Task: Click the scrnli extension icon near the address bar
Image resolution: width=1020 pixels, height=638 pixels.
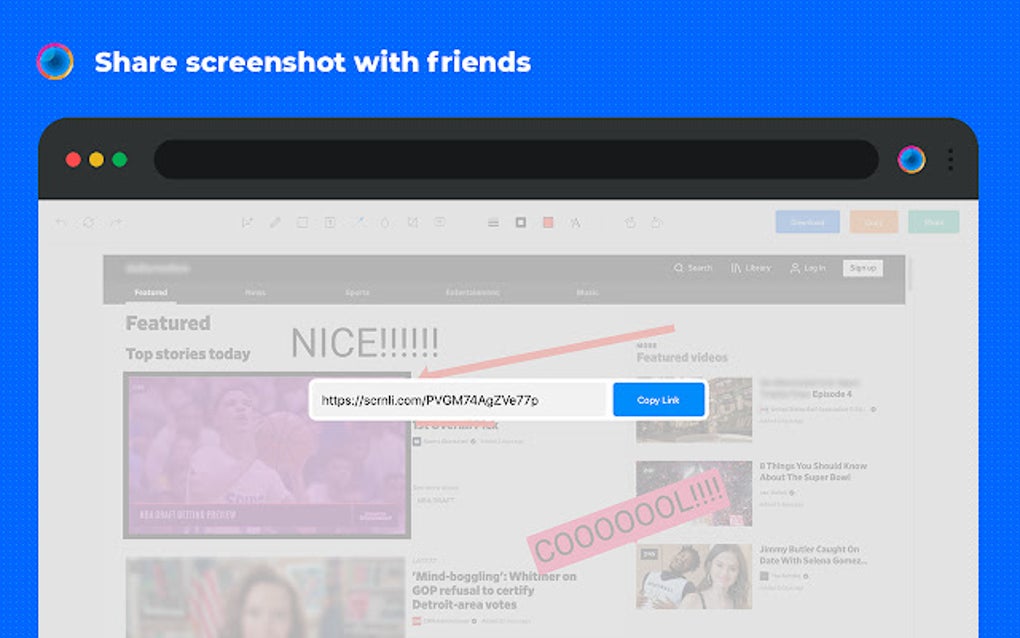Action: click(910, 159)
